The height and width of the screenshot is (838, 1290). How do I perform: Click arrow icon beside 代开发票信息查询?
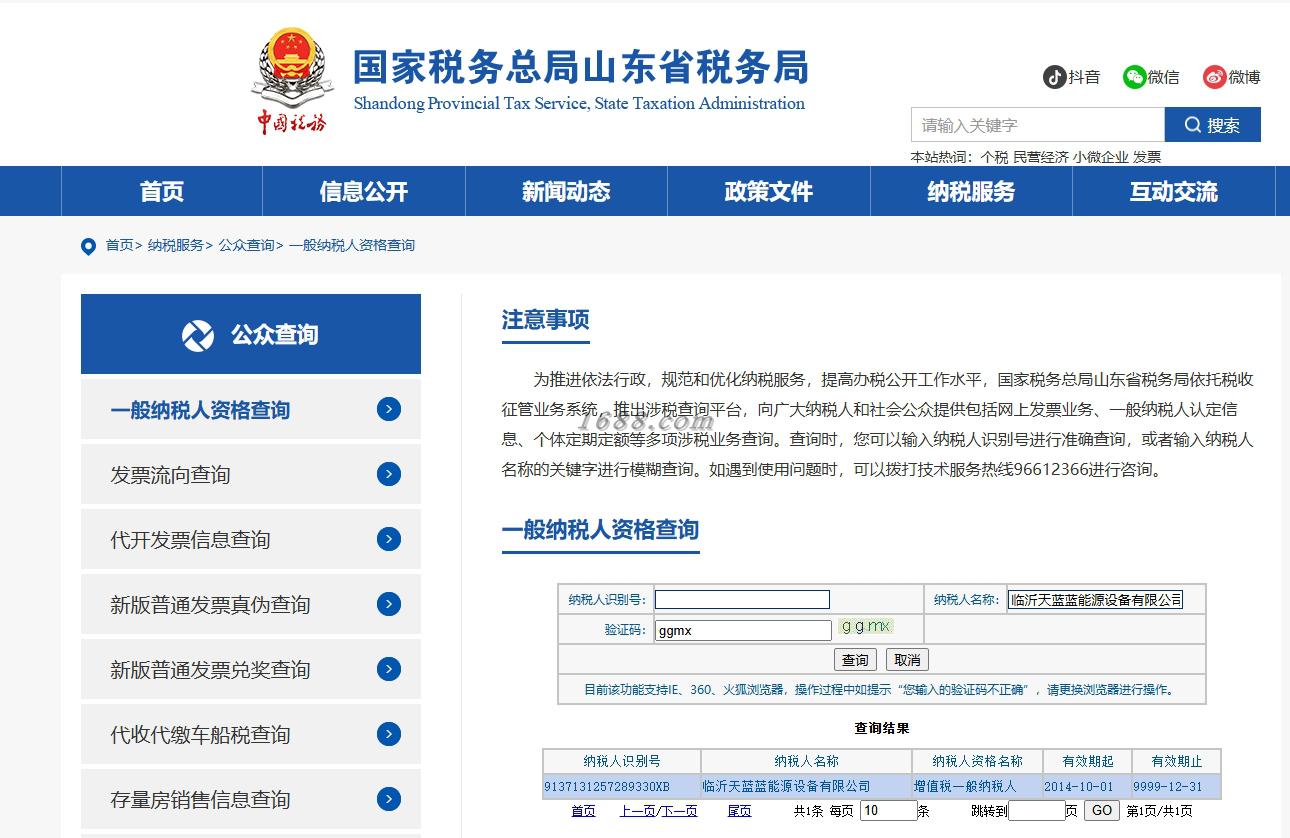click(389, 539)
